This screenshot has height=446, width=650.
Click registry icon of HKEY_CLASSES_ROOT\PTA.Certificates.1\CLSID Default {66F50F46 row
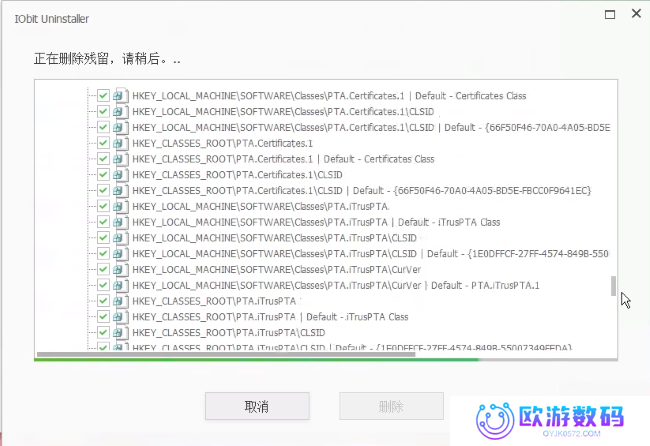click(x=121, y=190)
